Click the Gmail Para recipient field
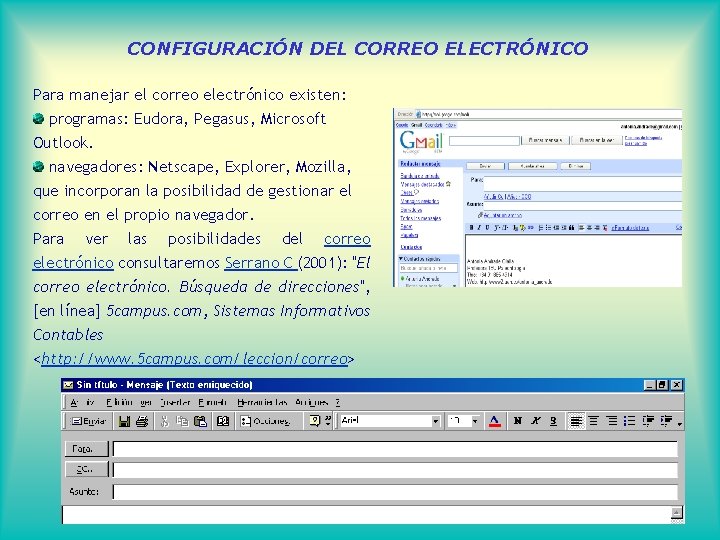Screen dimensions: 720x540 point(582,184)
